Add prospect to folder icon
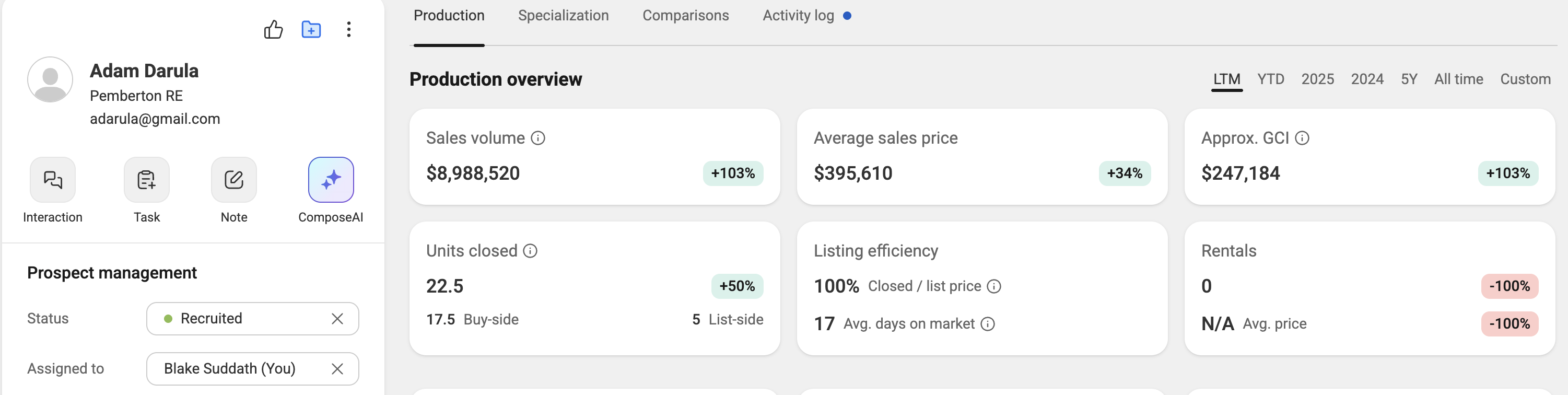This screenshot has width=1568, height=395. [311, 29]
